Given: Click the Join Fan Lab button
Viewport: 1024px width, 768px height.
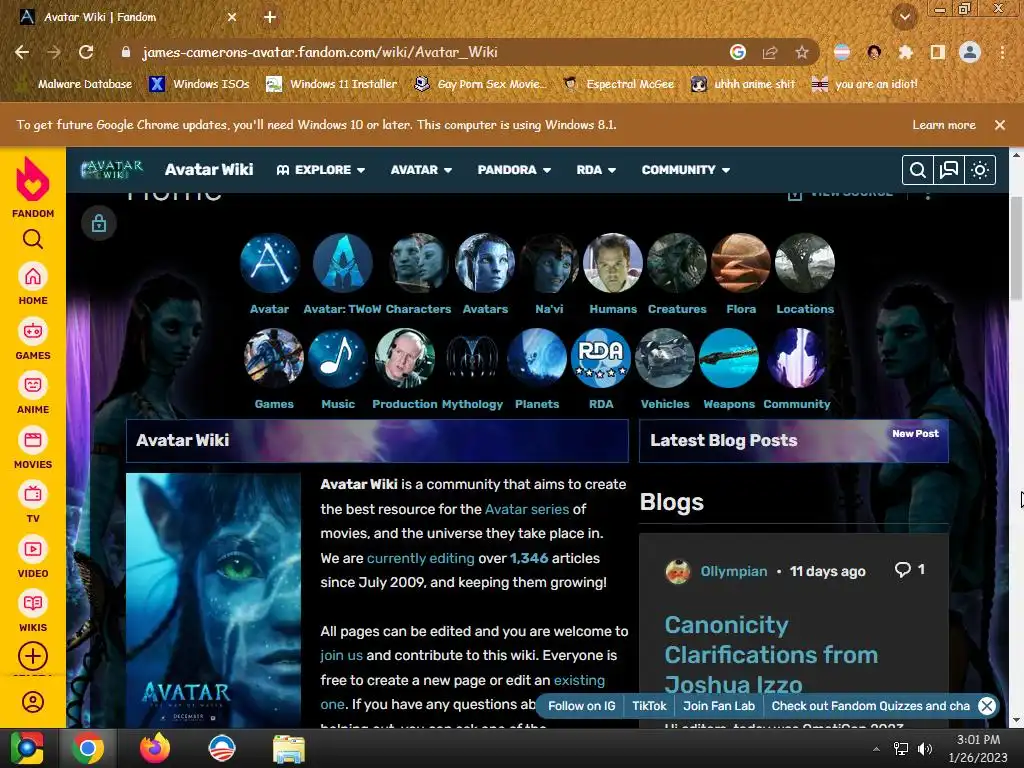Looking at the screenshot, I should [719, 706].
